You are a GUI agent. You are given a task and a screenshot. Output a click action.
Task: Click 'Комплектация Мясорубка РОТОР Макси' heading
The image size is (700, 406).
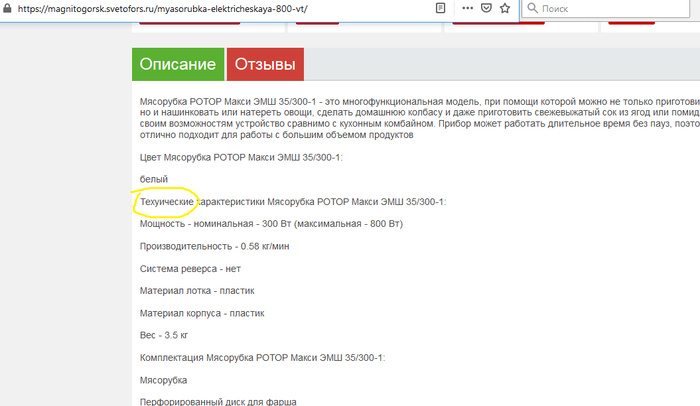tap(262, 358)
